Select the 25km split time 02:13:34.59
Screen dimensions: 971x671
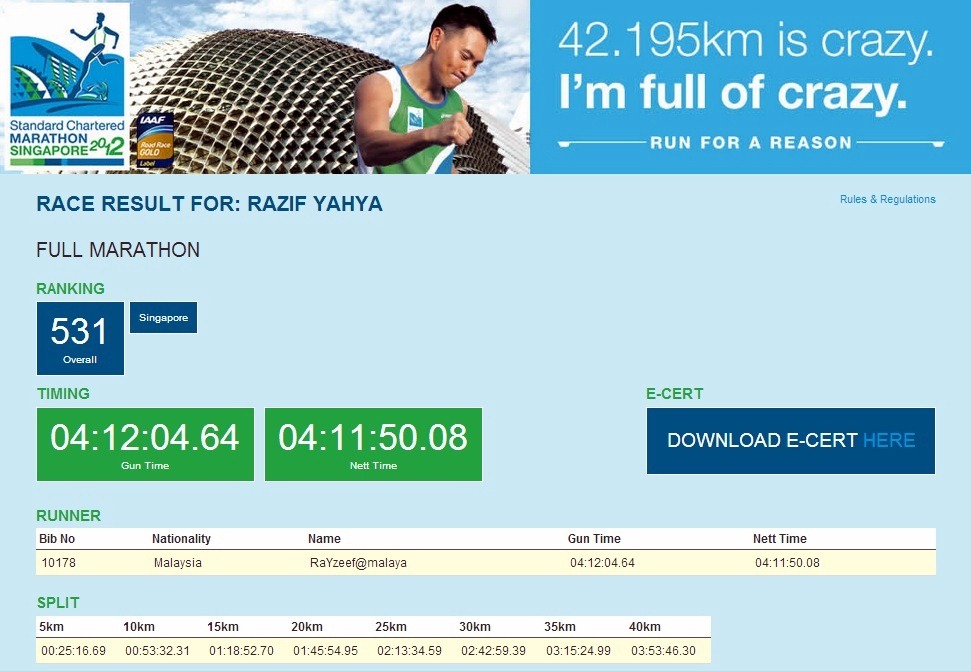[409, 651]
